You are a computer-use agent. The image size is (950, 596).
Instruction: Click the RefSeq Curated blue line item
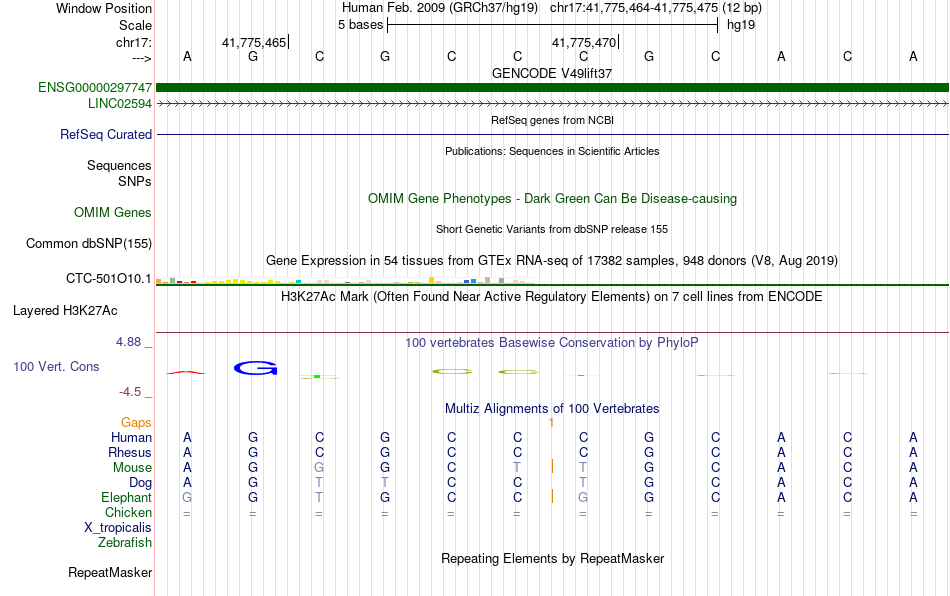tap(552, 134)
